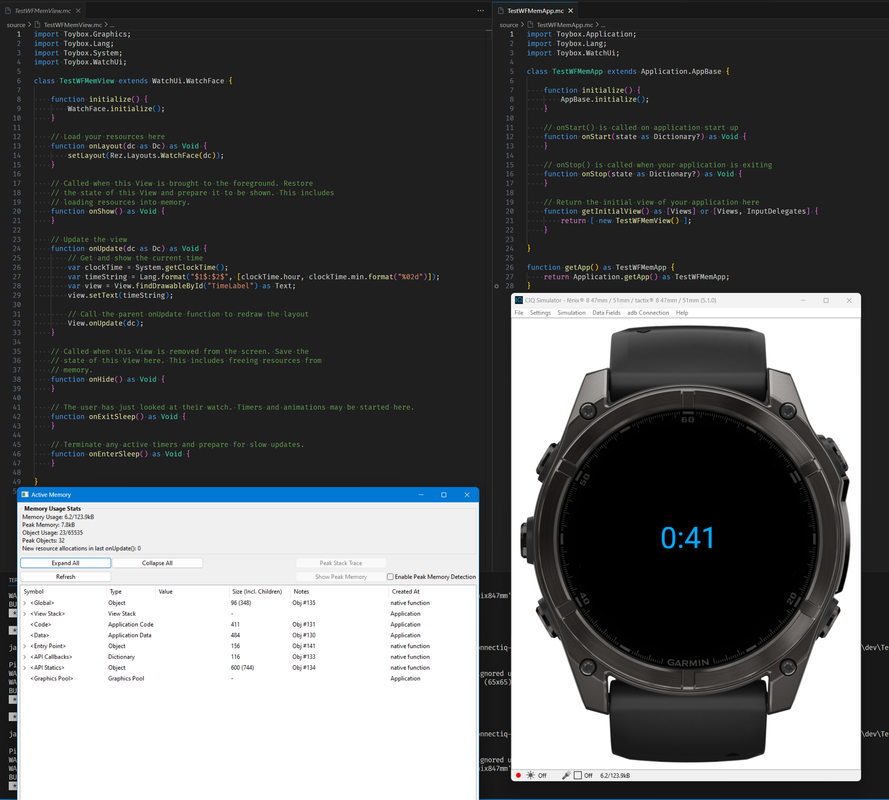The image size is (889, 800).
Task: Maximize the Active Memory window
Action: [443, 495]
